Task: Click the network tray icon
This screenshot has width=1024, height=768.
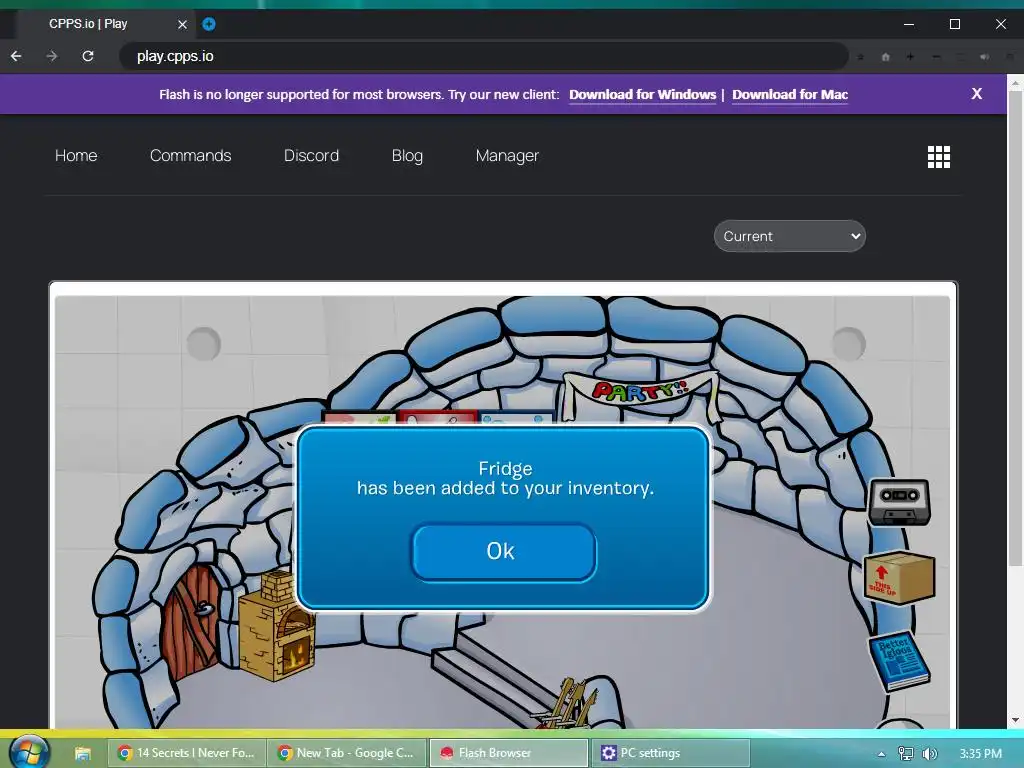Action: [906, 754]
